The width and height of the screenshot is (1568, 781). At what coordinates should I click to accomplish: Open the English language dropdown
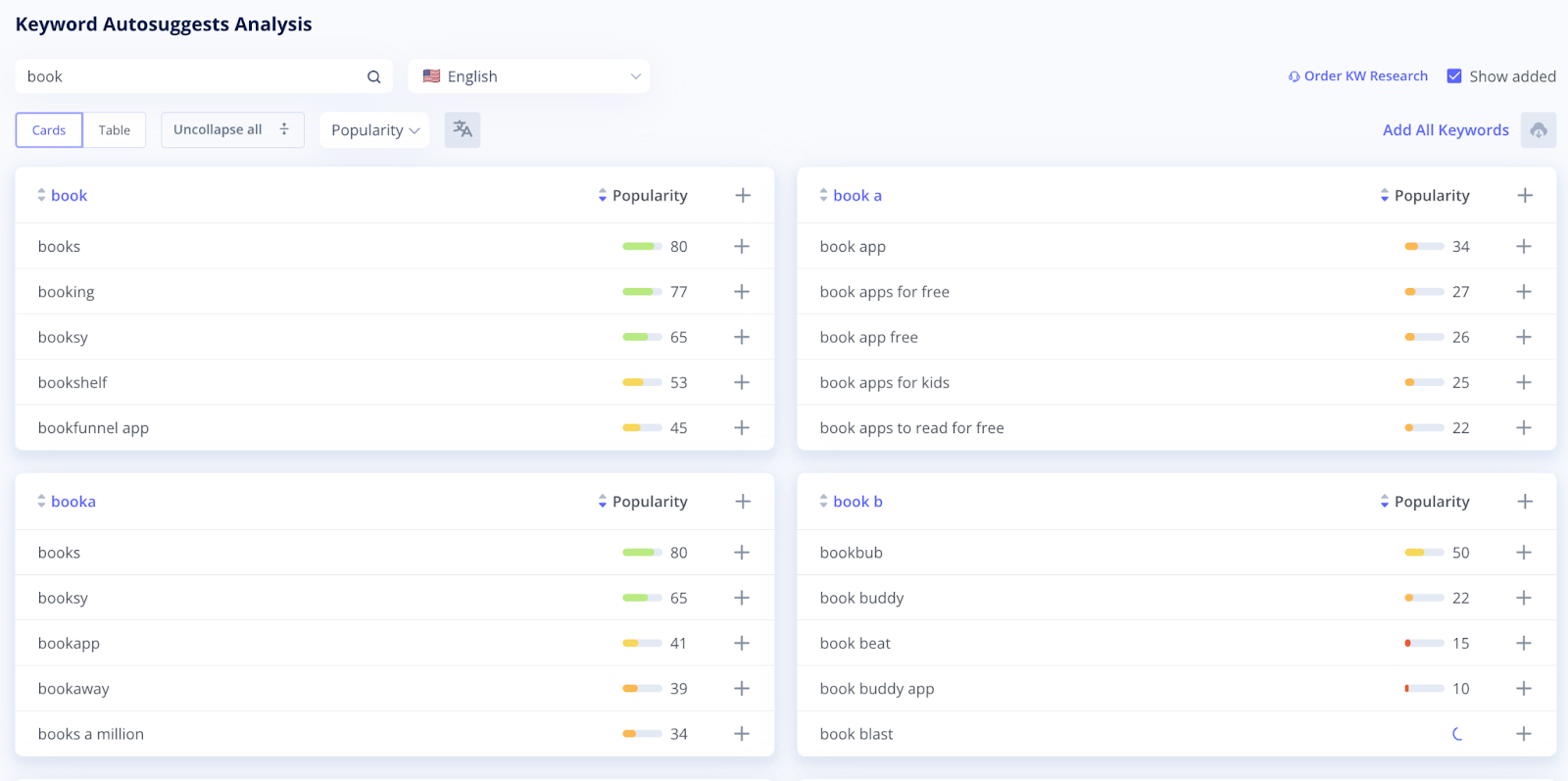point(529,76)
